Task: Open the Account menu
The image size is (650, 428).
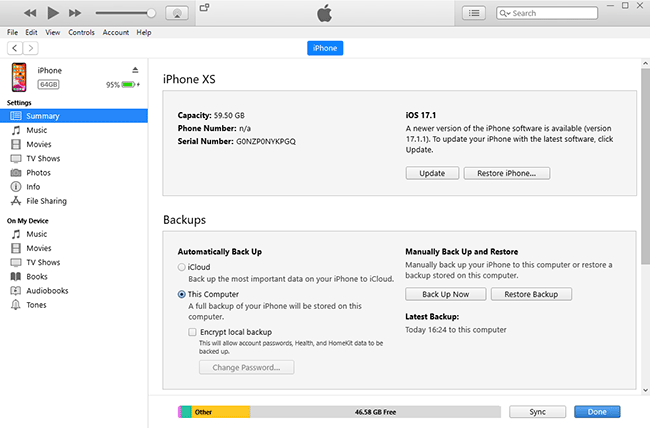Action: click(x=116, y=32)
